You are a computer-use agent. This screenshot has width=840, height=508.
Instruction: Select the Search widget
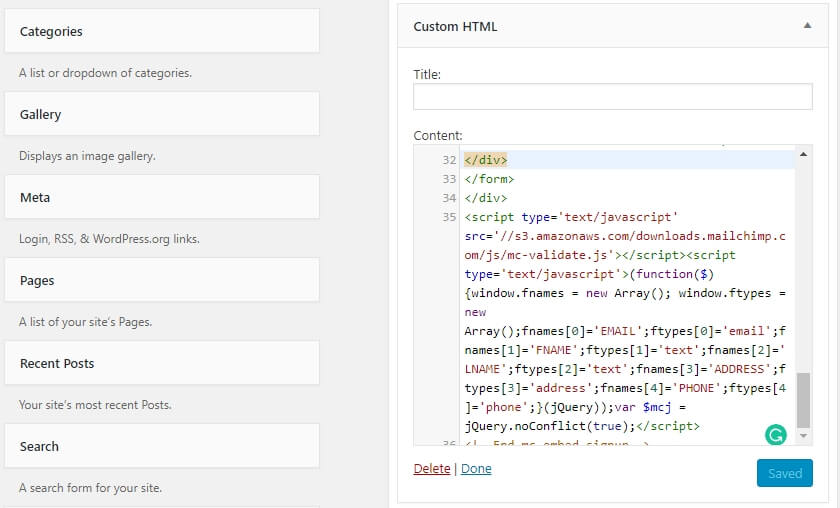pos(162,446)
